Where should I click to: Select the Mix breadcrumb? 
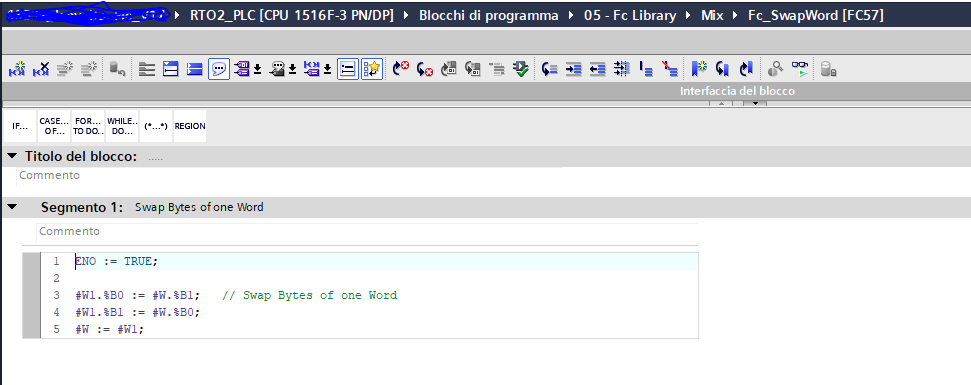(x=712, y=15)
